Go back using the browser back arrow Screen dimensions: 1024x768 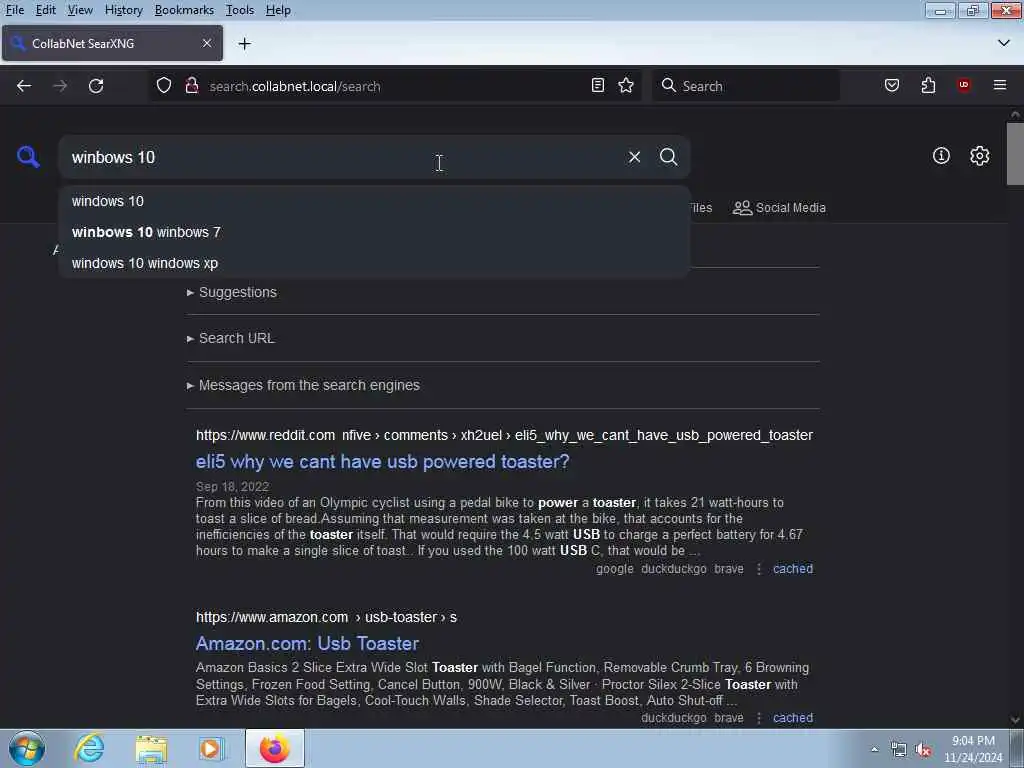coord(24,86)
